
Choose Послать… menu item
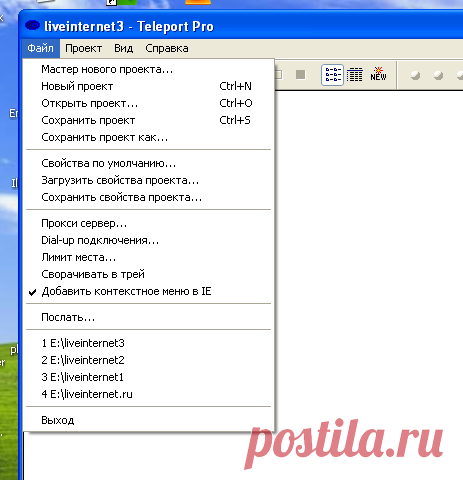click(x=149, y=317)
